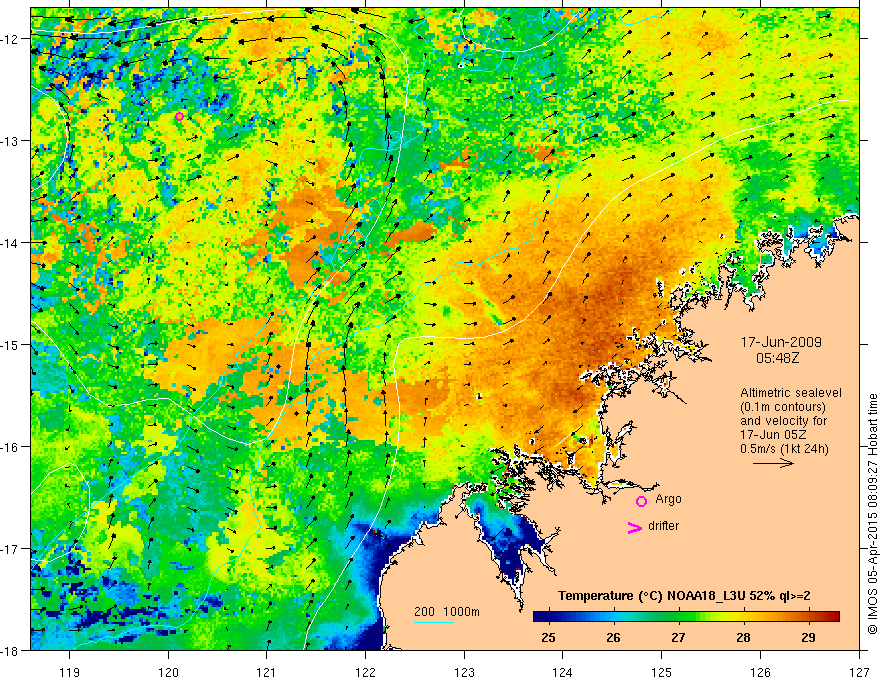
Task: Click the temperature color bar
Action: tap(686, 616)
